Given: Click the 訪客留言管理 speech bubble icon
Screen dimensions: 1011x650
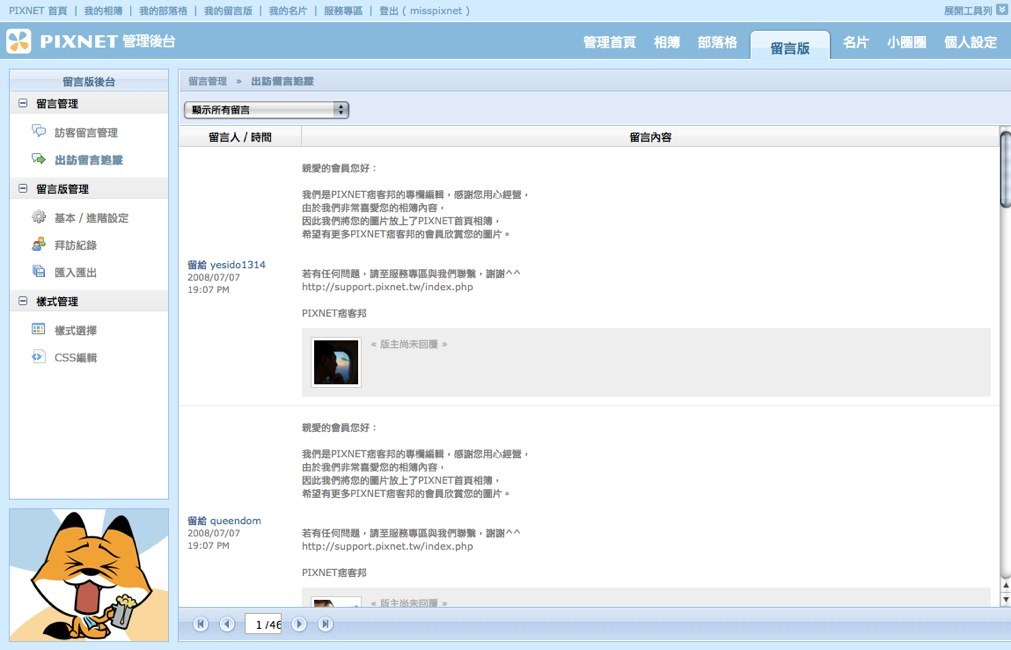Looking at the screenshot, I should (x=39, y=132).
